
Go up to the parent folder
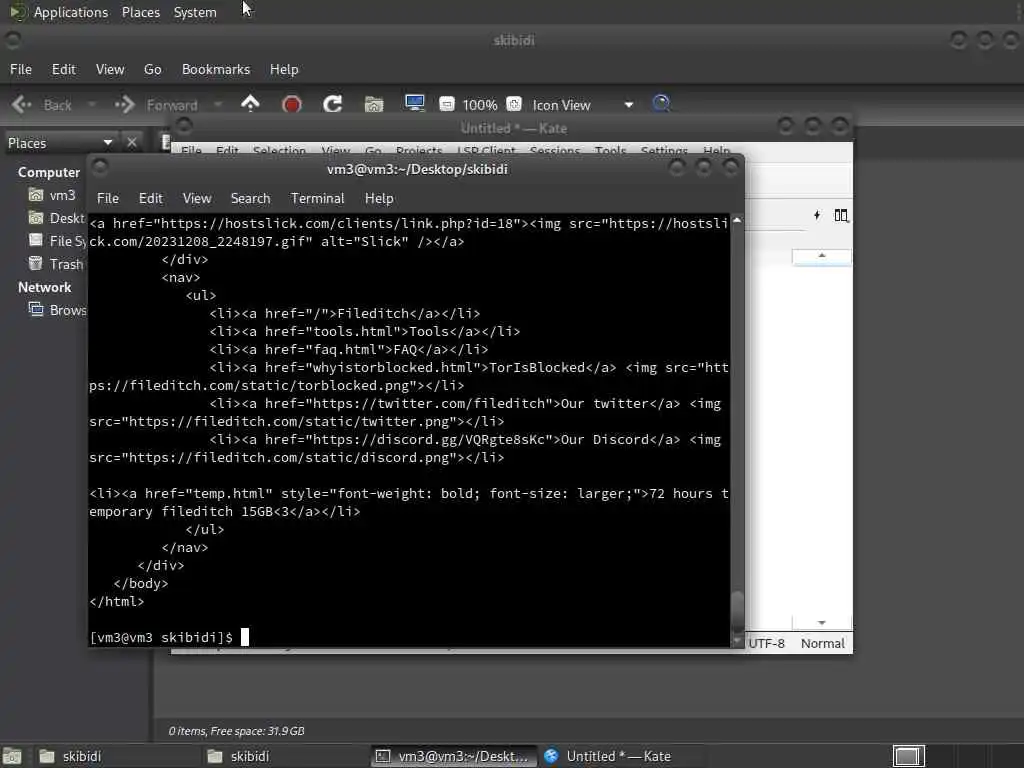tap(250, 104)
